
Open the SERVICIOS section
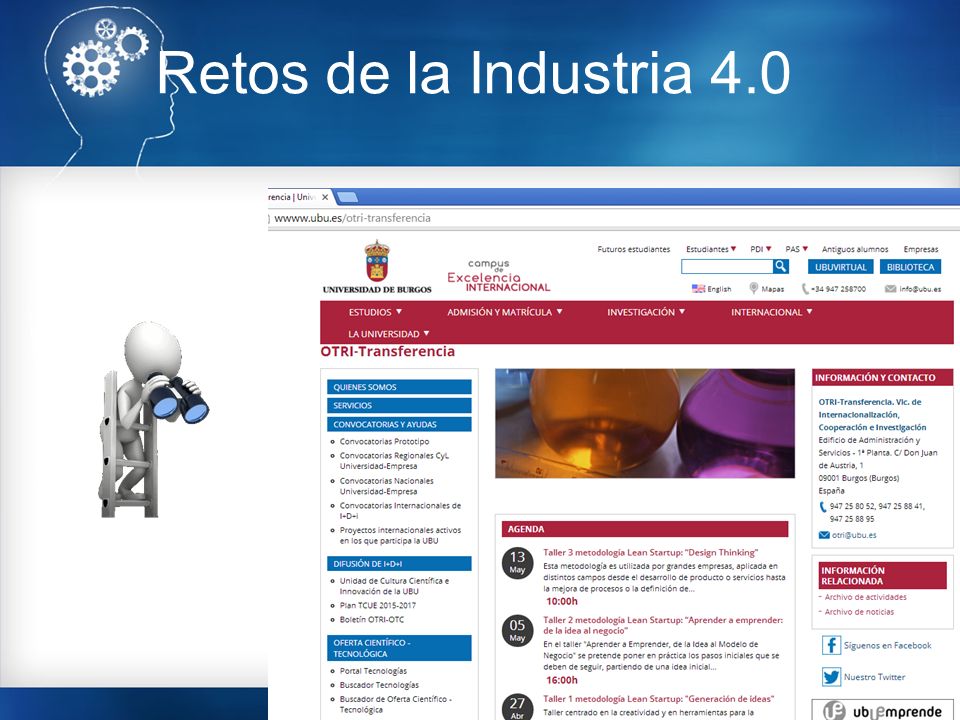click(x=399, y=405)
